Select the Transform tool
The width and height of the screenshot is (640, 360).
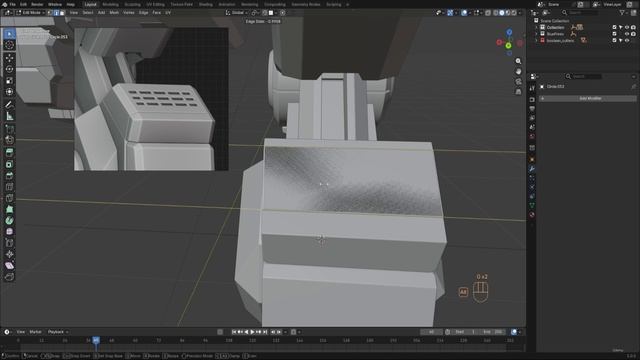click(9, 92)
